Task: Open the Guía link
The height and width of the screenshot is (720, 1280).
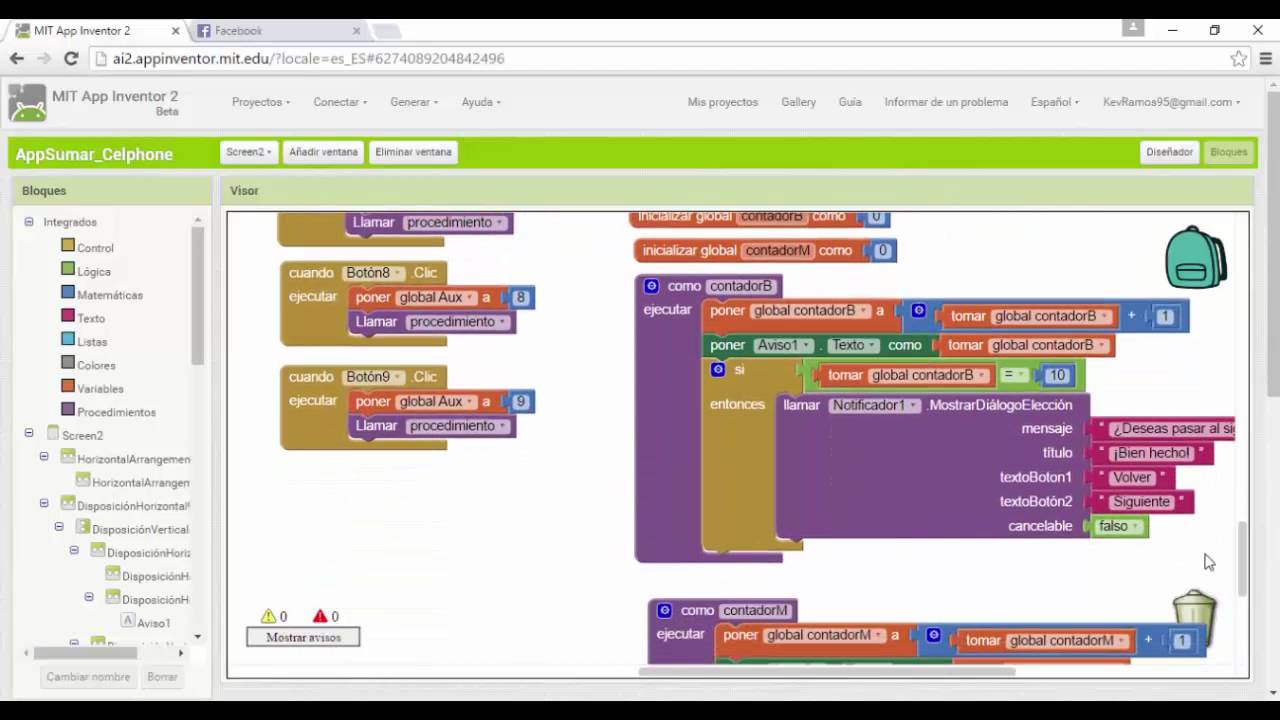Action: 850,102
